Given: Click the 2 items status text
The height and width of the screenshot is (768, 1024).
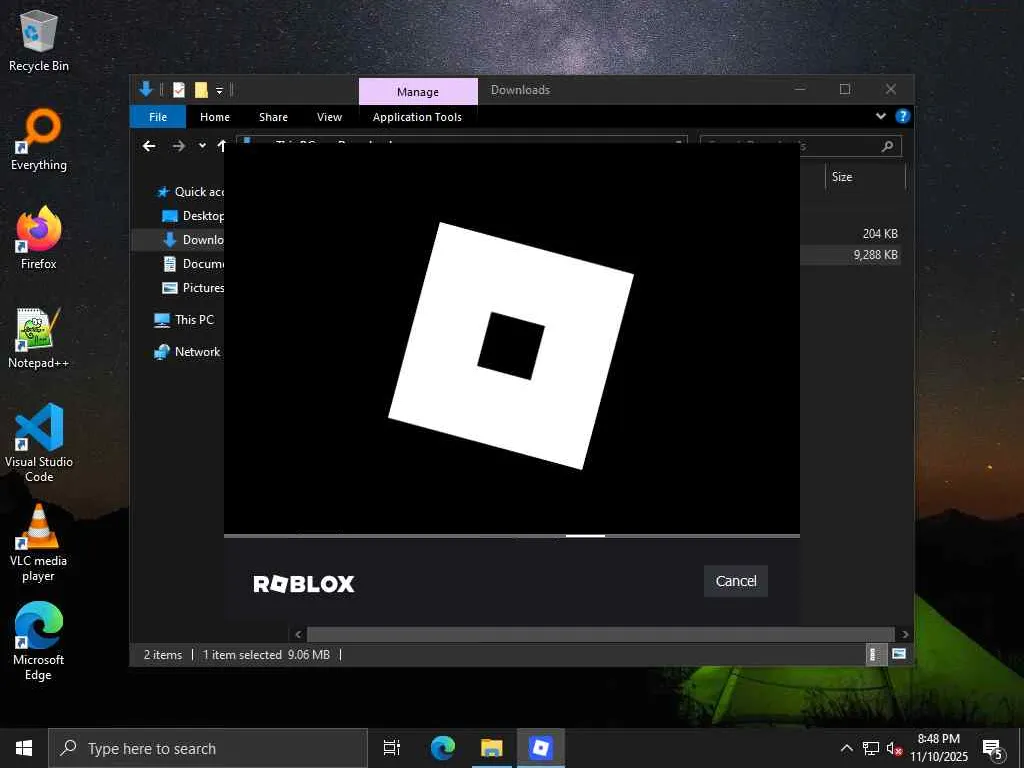Looking at the screenshot, I should 163,654.
